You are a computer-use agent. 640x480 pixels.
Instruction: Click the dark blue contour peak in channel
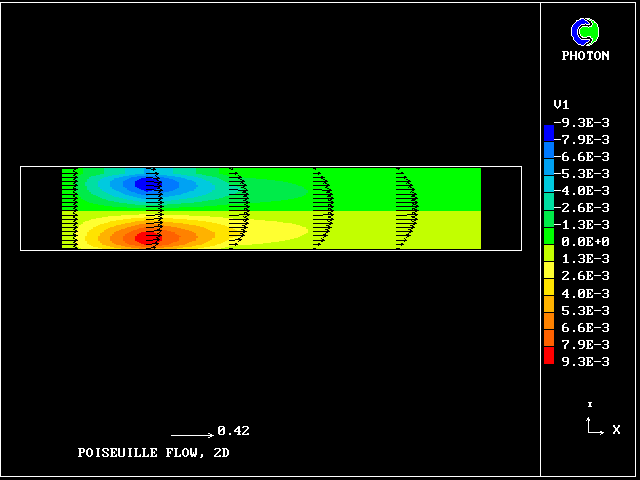(147, 183)
